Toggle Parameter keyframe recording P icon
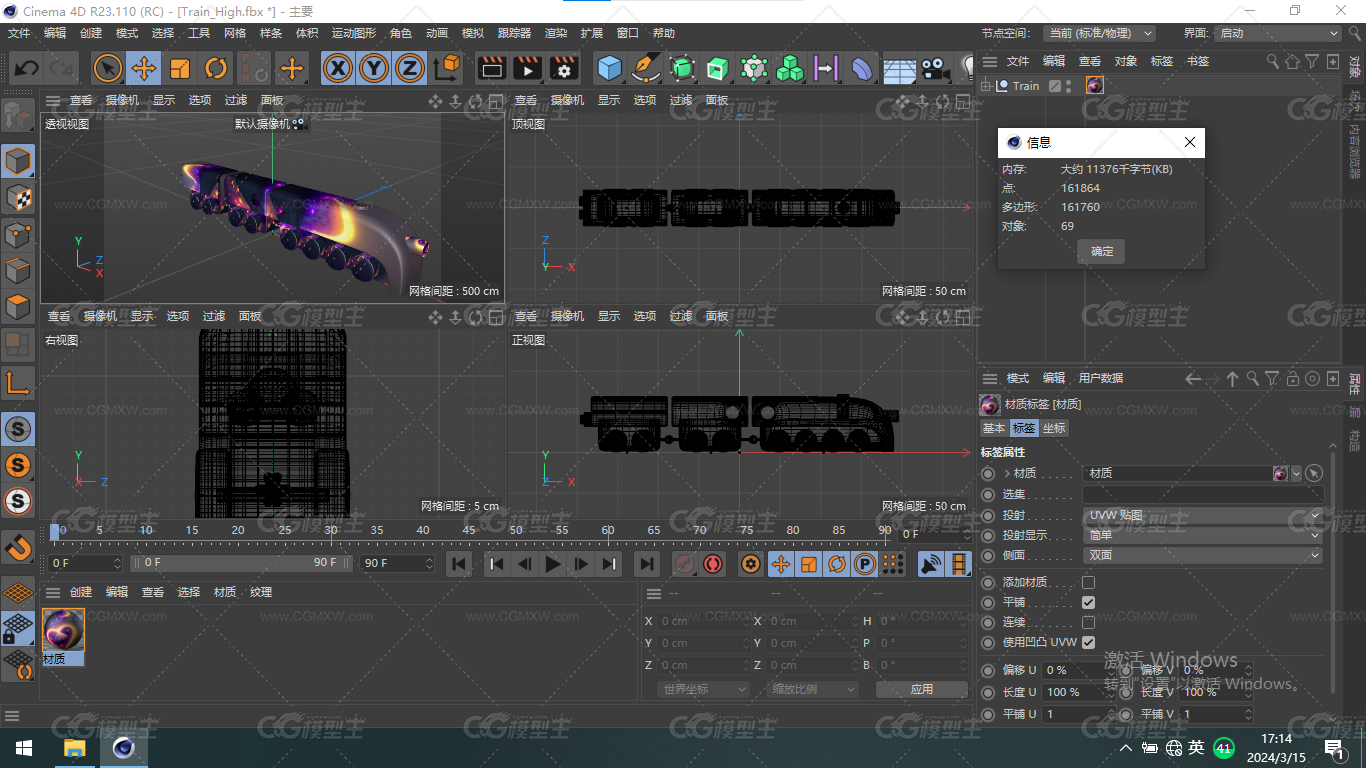 pos(865,564)
